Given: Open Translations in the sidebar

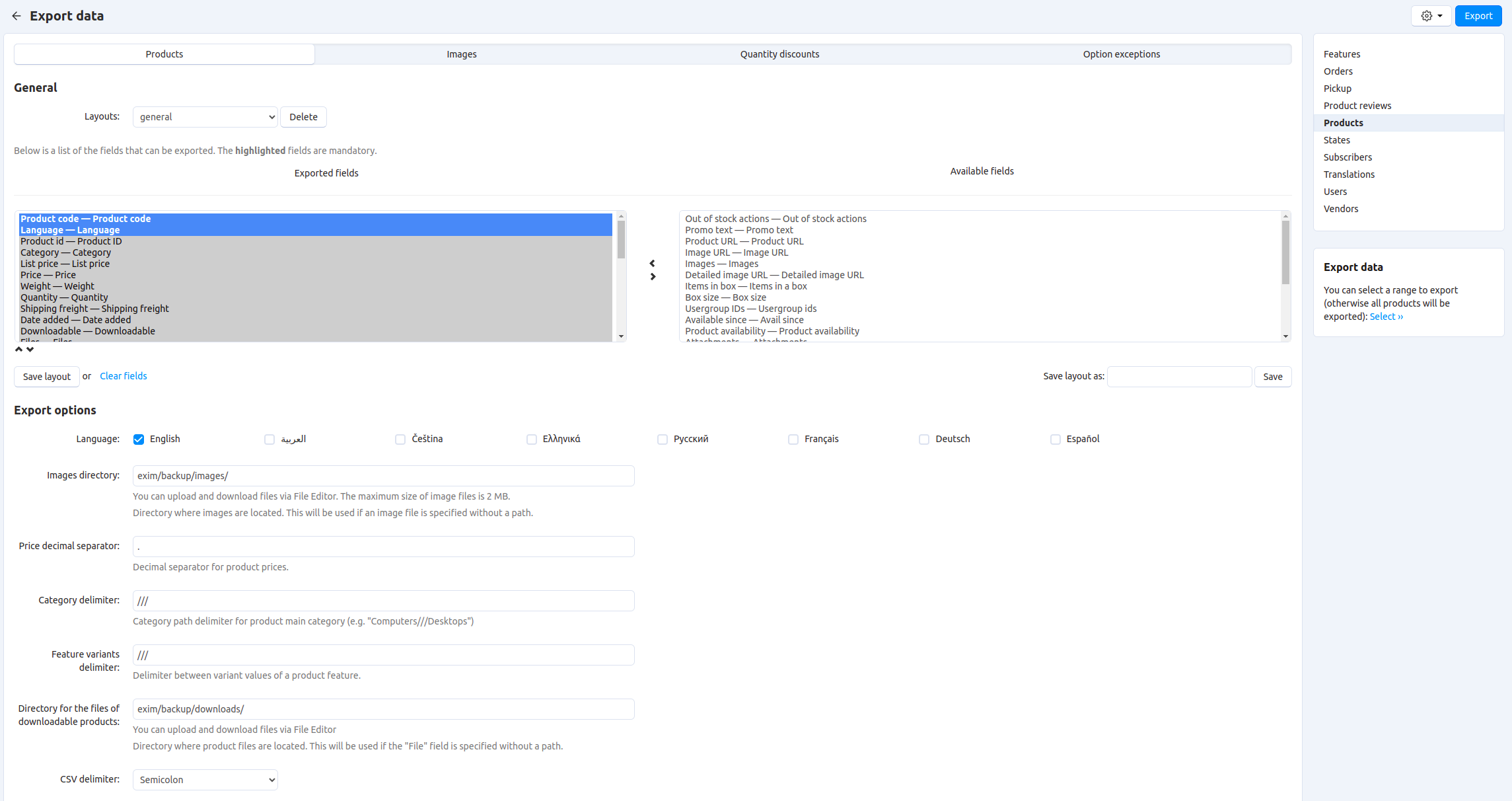Looking at the screenshot, I should [x=1349, y=174].
